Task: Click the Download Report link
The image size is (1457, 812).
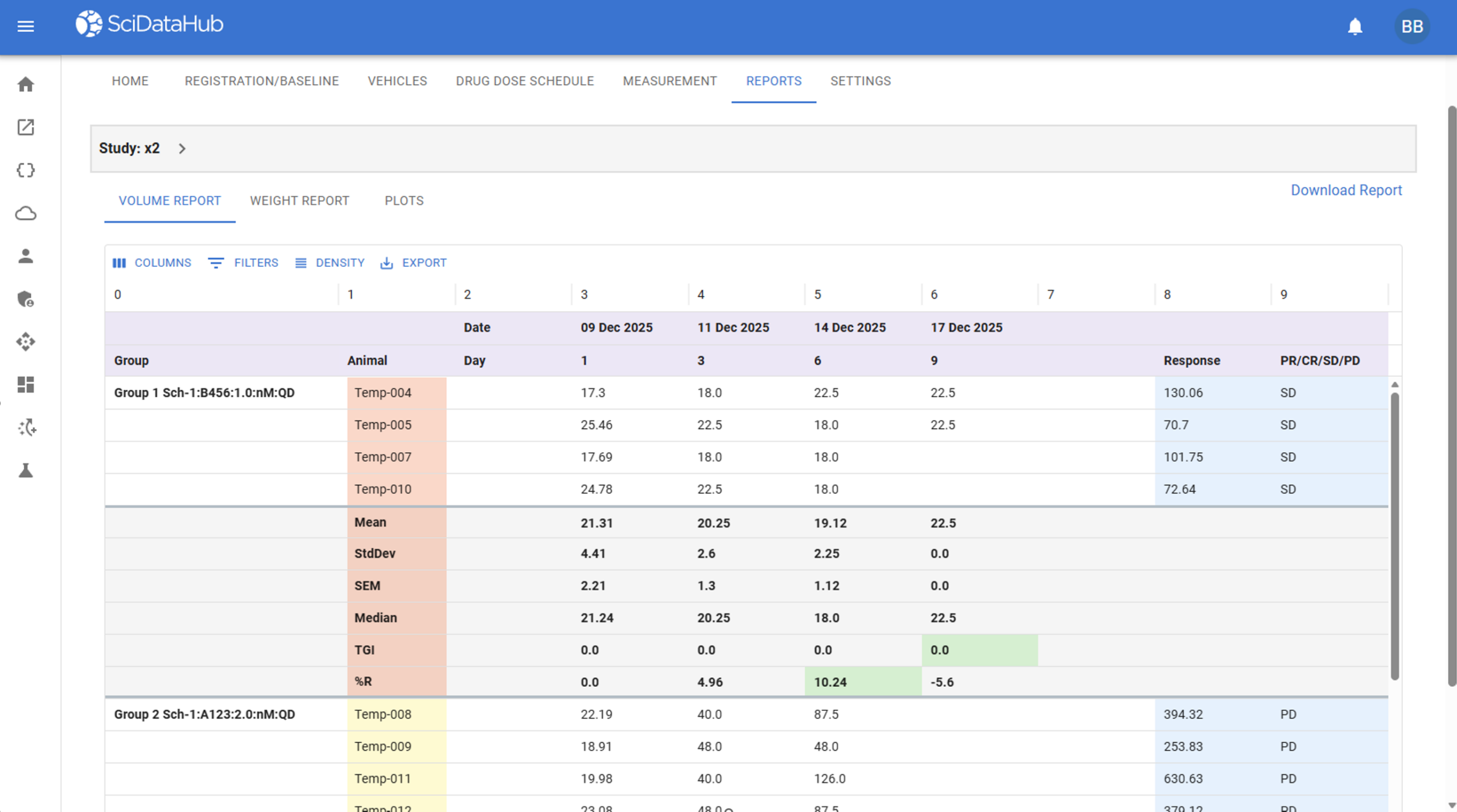Action: (1346, 190)
